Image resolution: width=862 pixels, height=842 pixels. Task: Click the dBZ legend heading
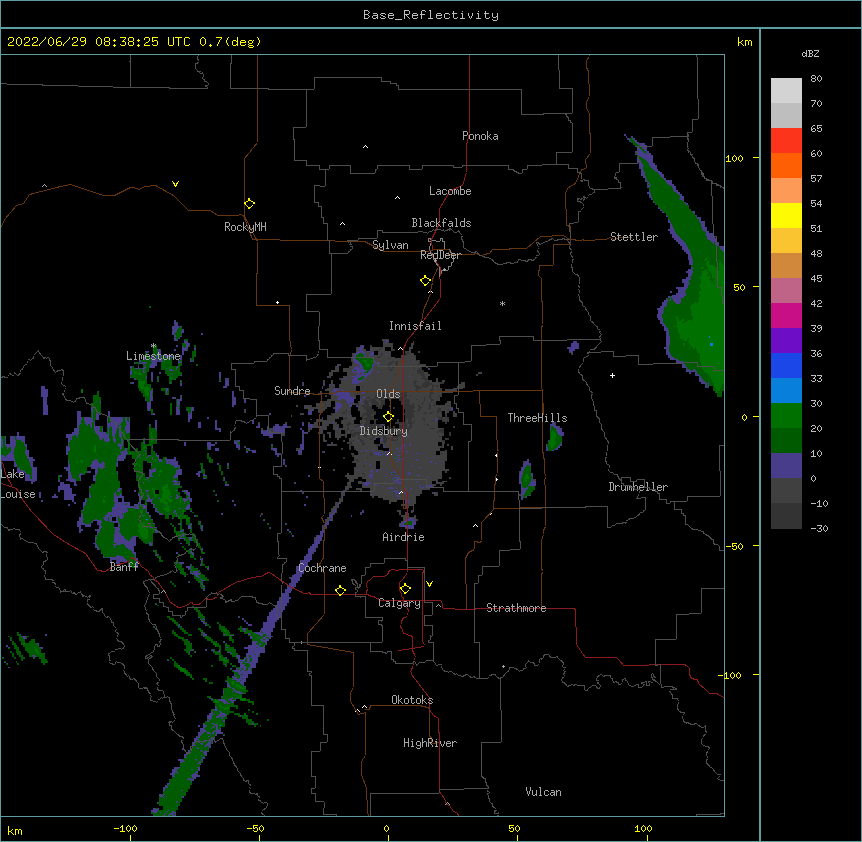pyautogui.click(x=810, y=53)
